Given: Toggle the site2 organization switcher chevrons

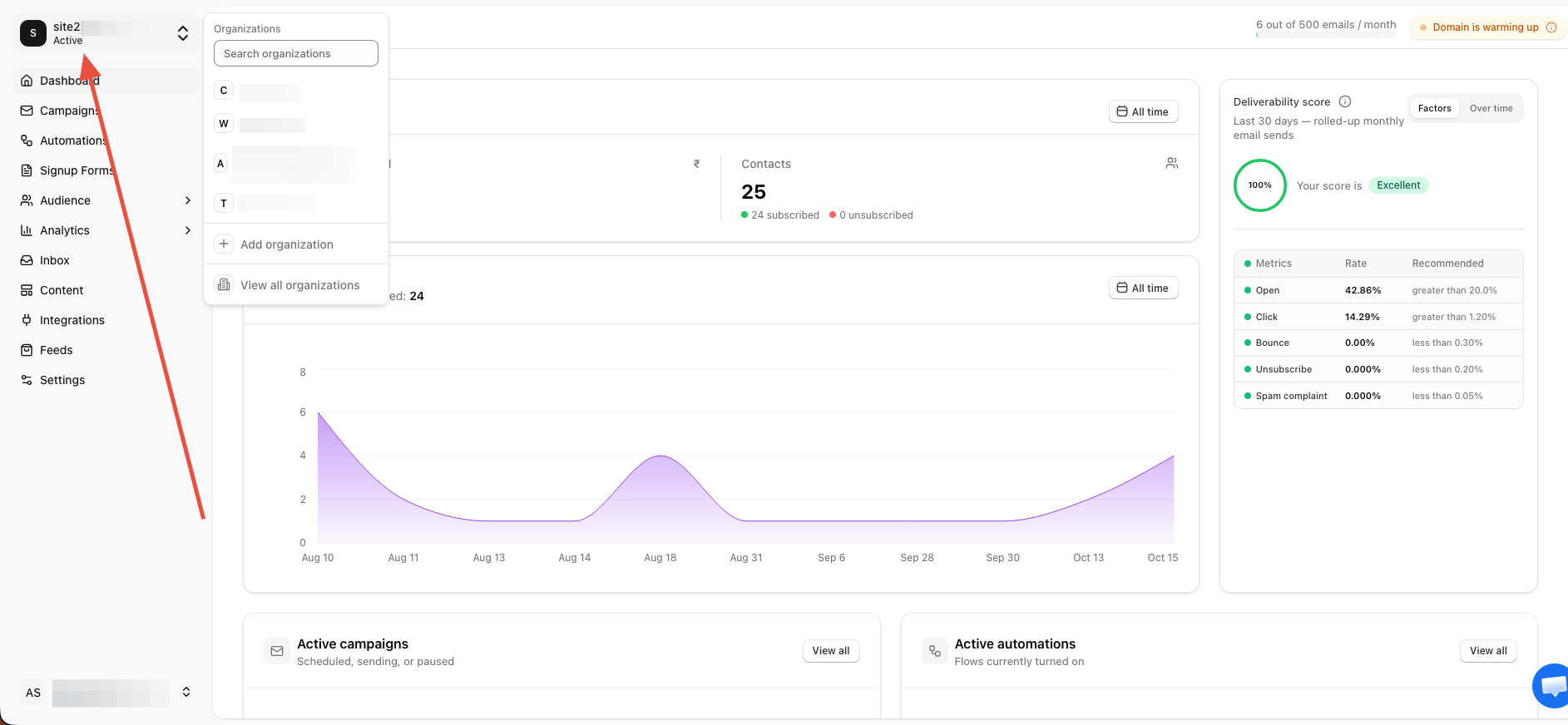Looking at the screenshot, I should click(x=183, y=33).
